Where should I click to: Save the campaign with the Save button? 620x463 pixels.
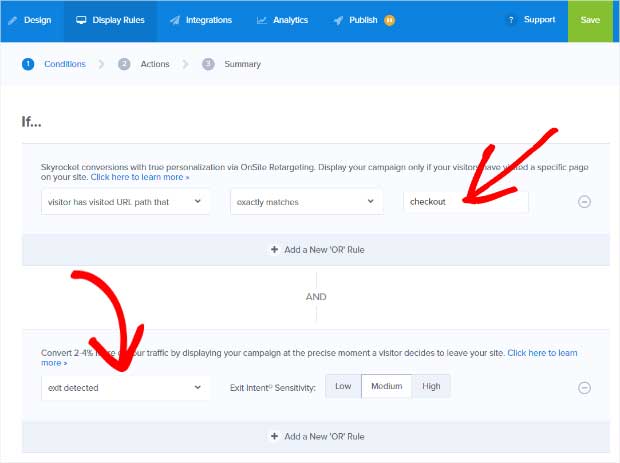pyautogui.click(x=589, y=20)
